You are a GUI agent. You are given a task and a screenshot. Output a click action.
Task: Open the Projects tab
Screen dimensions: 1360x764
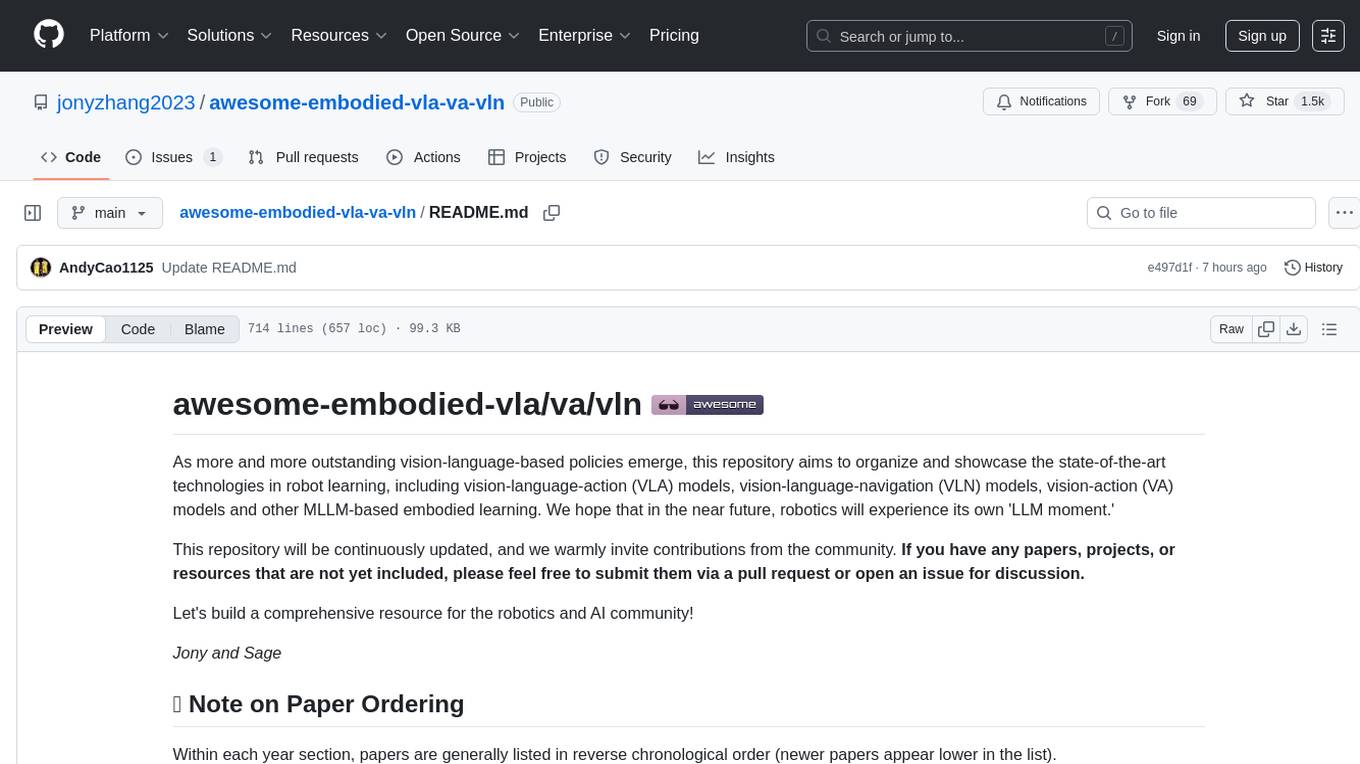click(x=527, y=157)
